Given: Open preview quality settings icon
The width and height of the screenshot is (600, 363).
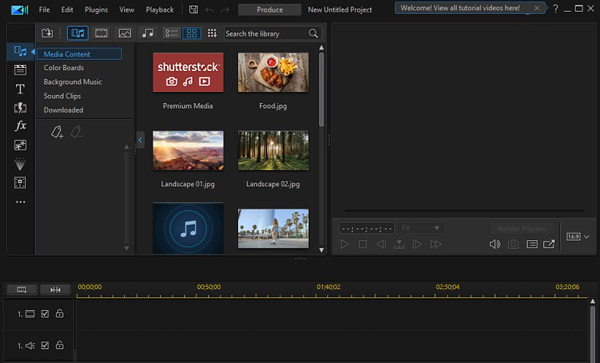Looking at the screenshot, I should (532, 244).
